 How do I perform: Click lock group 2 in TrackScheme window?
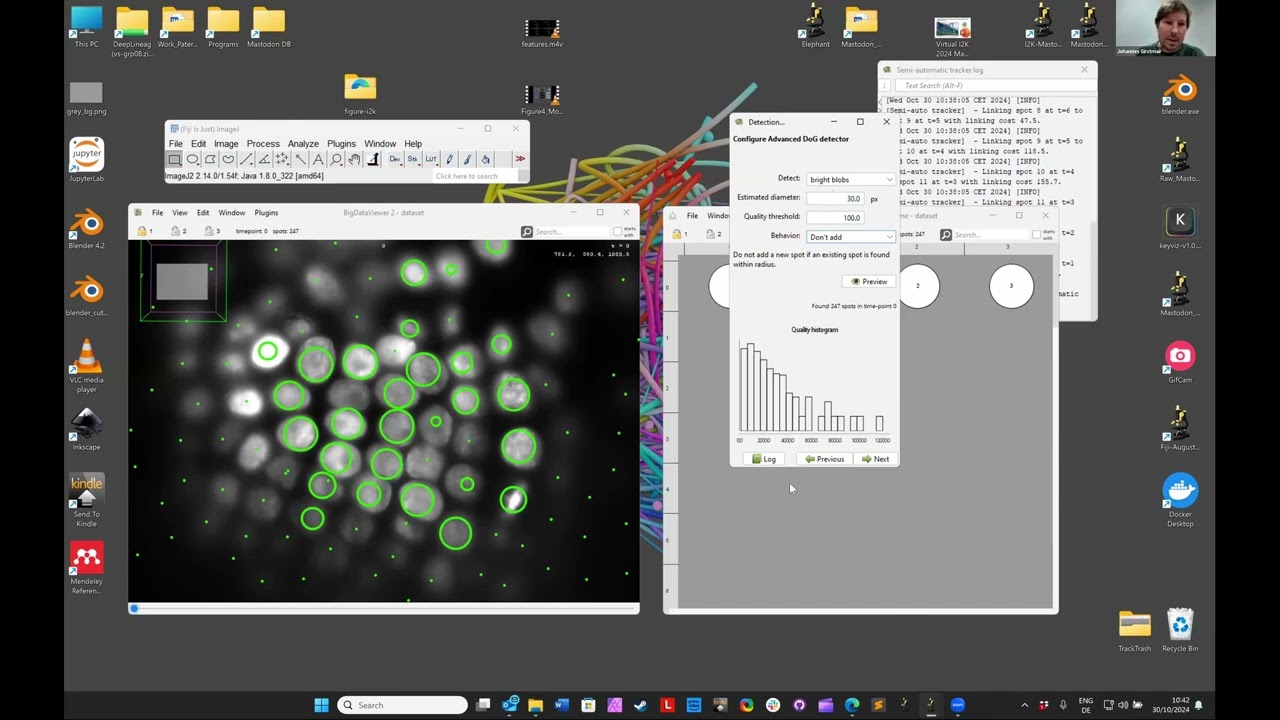(x=714, y=234)
